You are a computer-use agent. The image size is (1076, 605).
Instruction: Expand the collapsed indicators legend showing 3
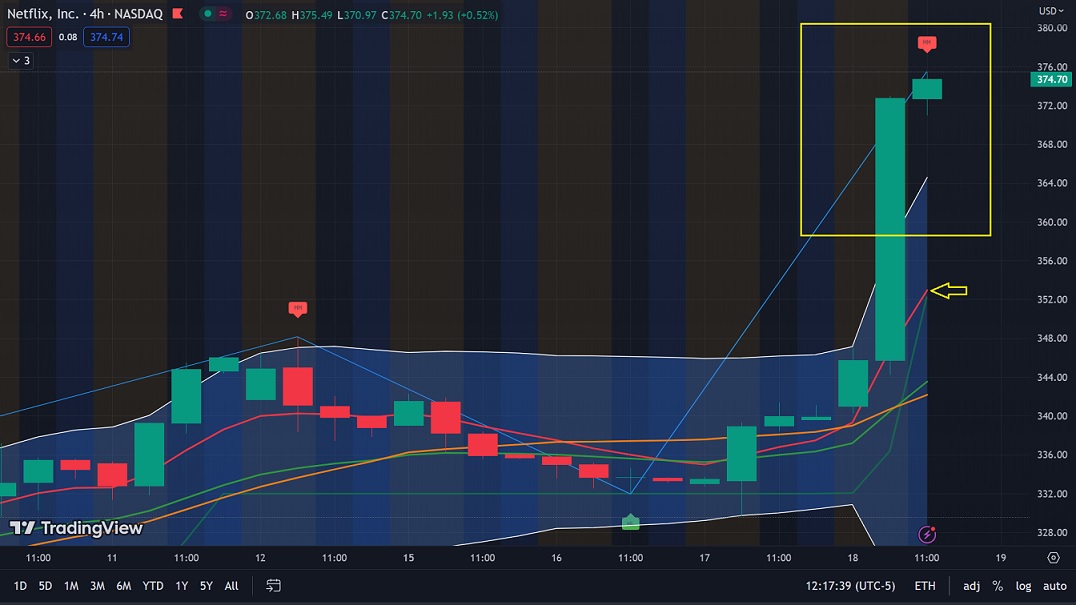(21, 60)
